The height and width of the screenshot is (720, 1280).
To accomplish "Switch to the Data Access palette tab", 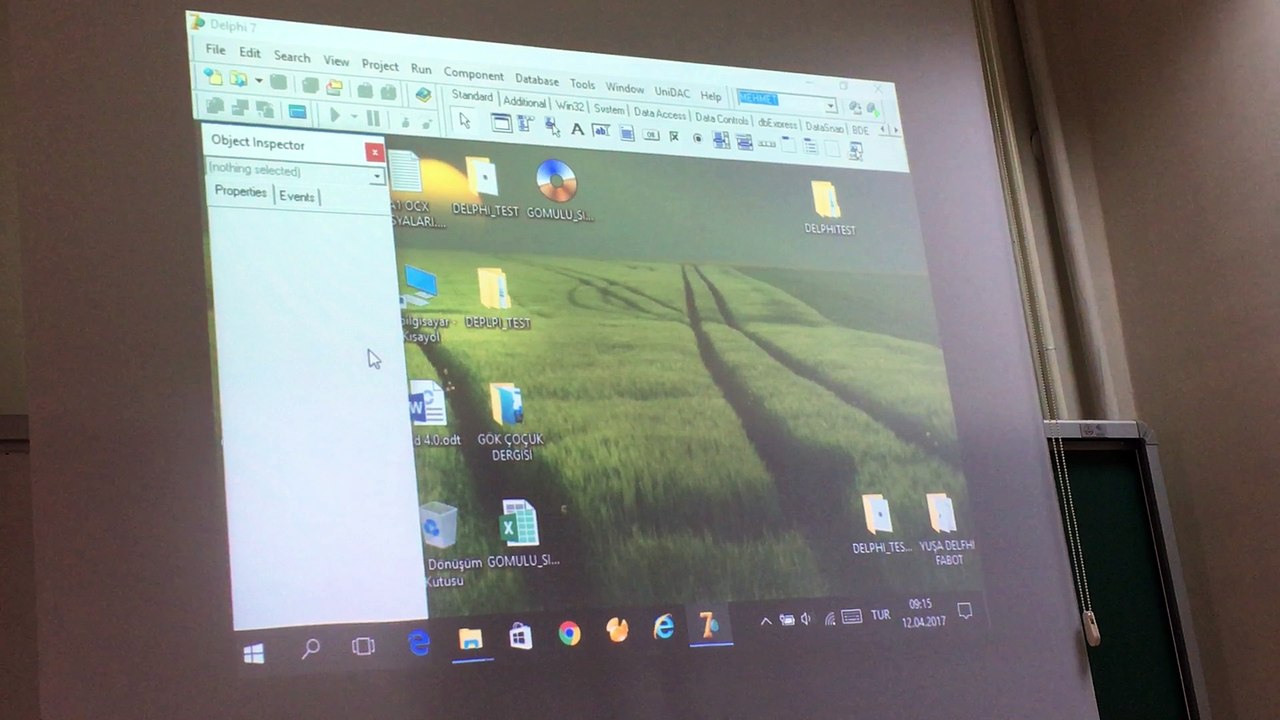I will point(659,113).
